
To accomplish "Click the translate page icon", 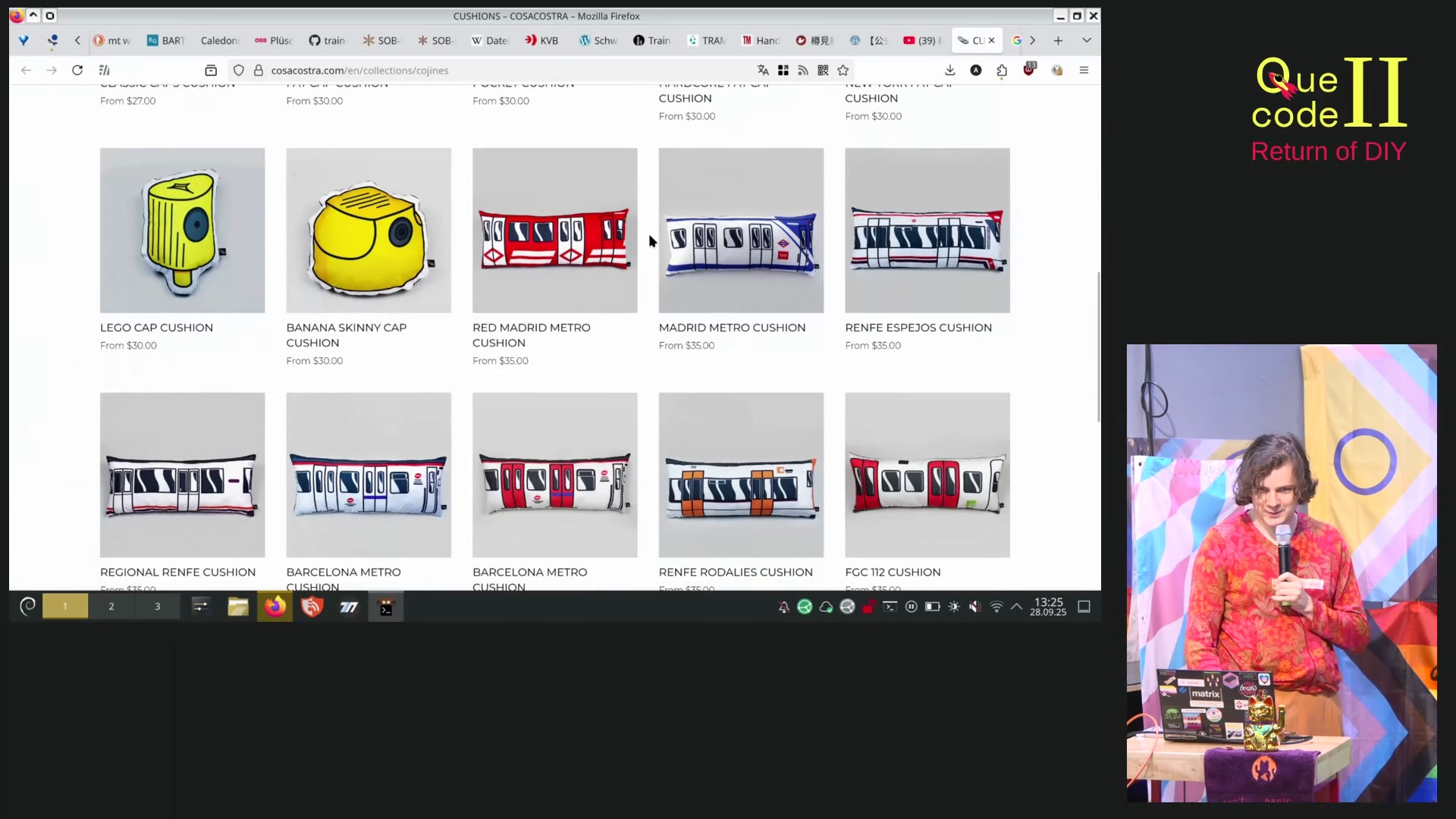I will point(763,71).
